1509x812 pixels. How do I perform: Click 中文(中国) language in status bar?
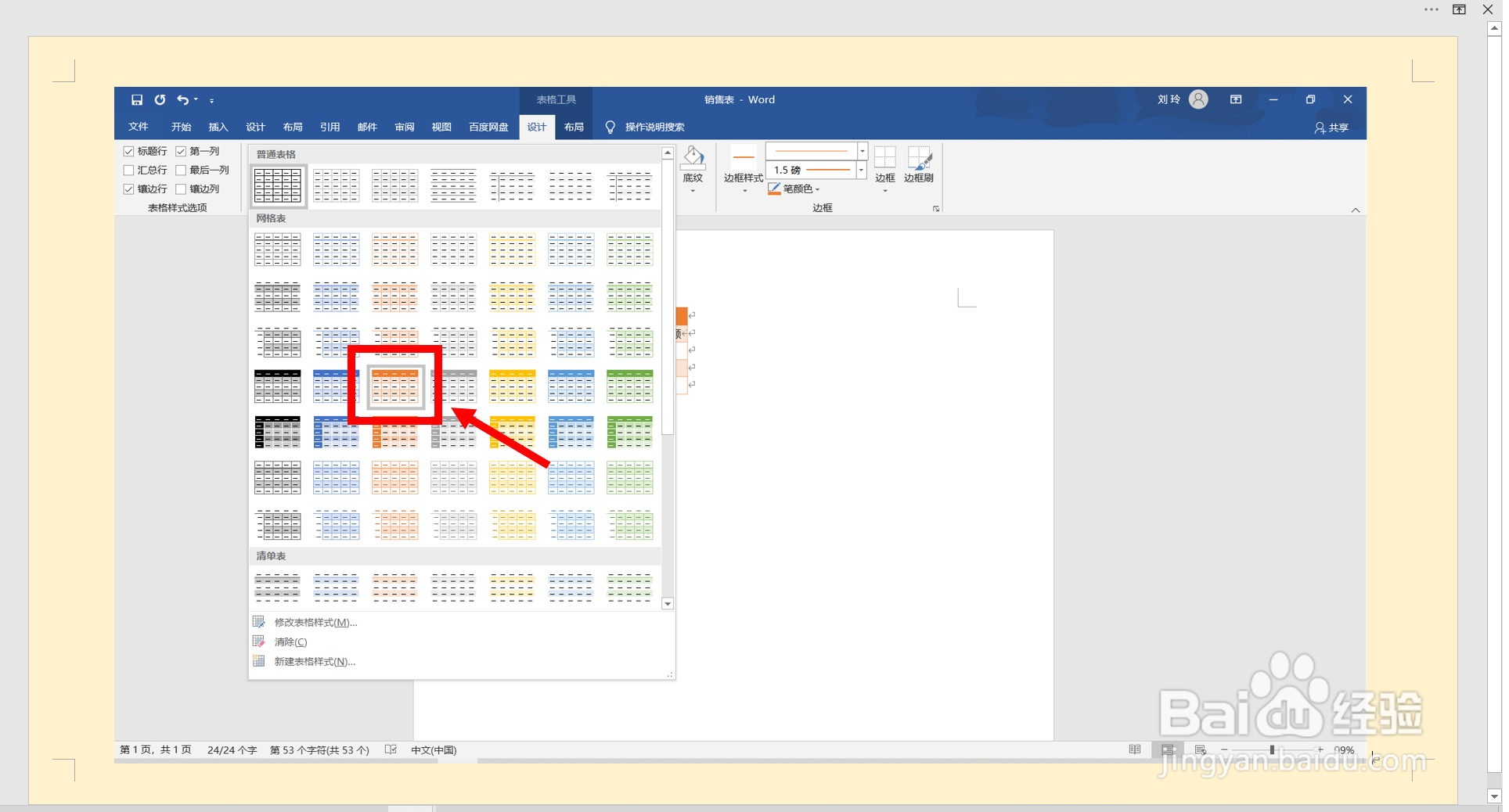click(434, 749)
